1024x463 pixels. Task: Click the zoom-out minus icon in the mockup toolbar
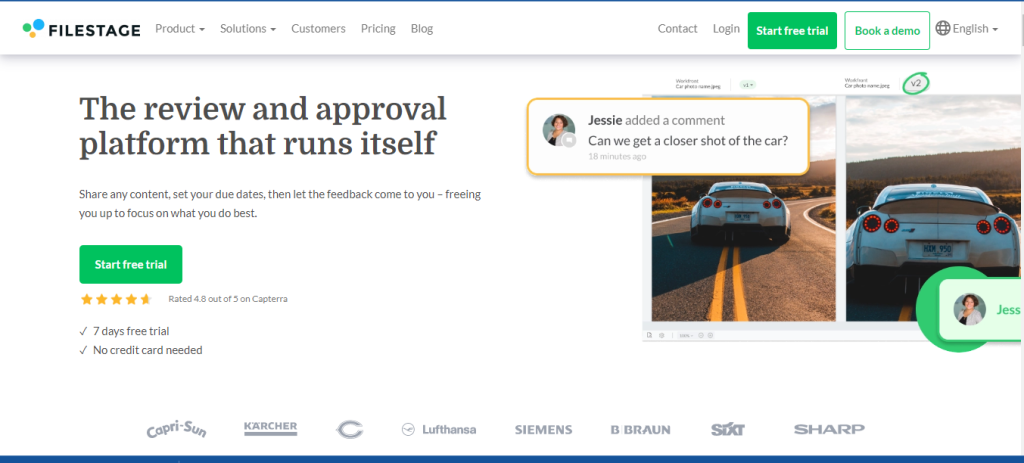coord(701,335)
